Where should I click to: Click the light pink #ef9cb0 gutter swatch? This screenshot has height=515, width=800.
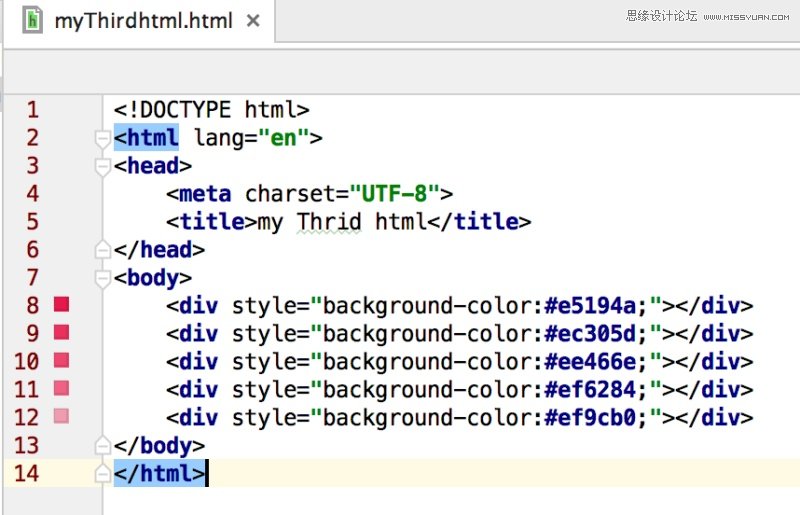[x=61, y=417]
